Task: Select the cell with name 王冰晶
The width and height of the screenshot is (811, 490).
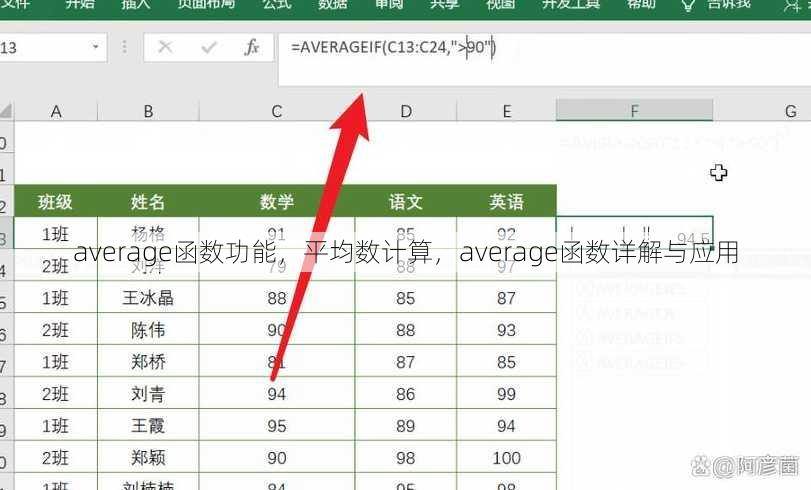Action: [148, 298]
